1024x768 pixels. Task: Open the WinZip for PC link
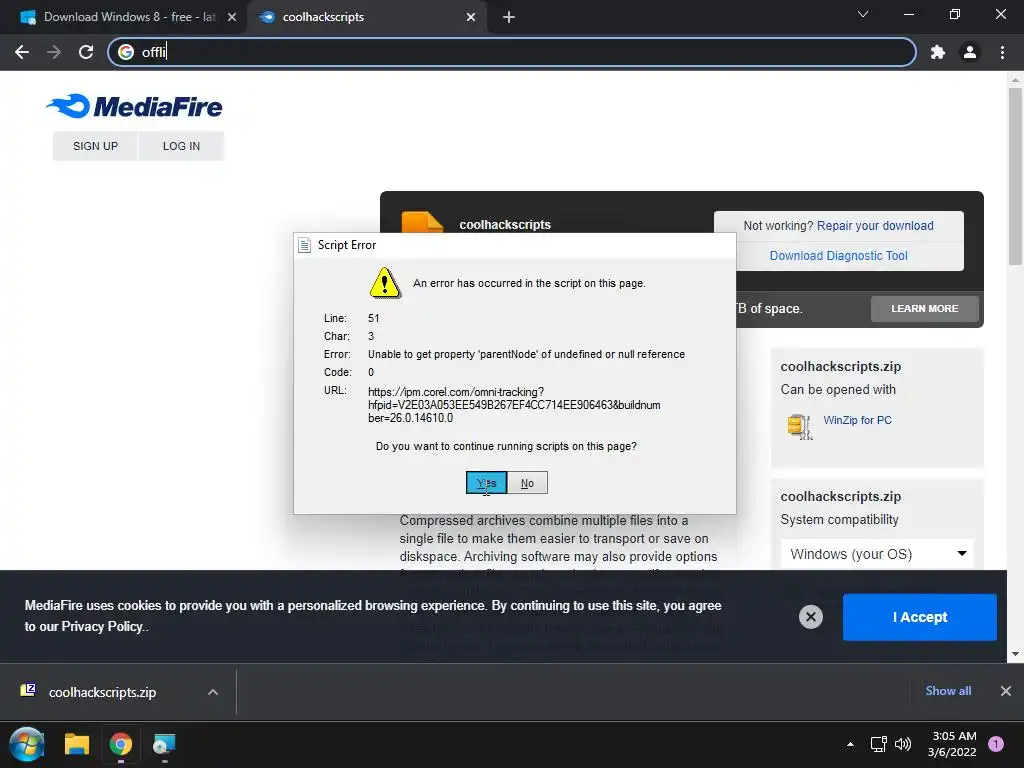(x=857, y=421)
